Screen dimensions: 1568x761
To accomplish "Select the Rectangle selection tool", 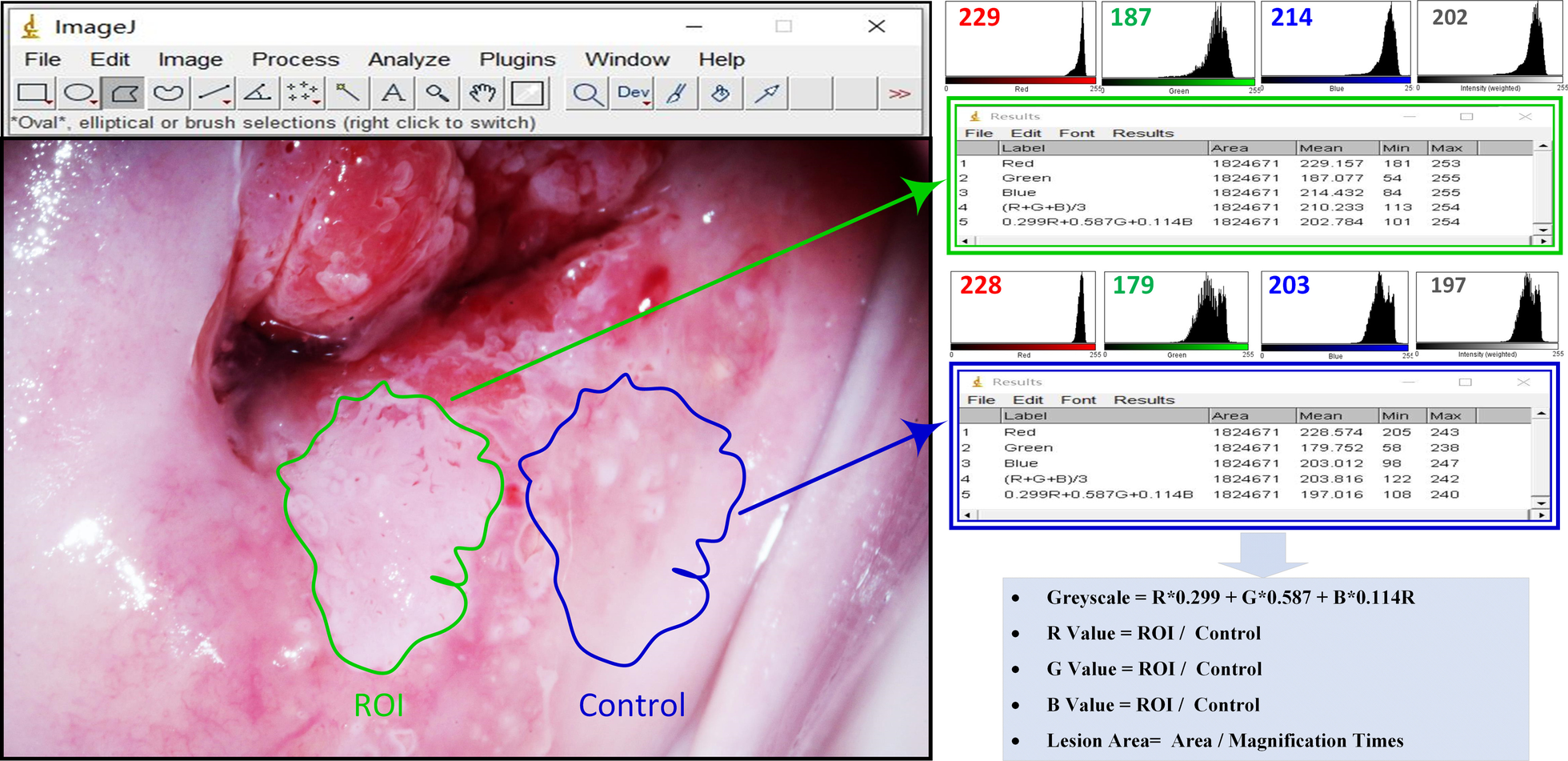I will pyautogui.click(x=34, y=94).
